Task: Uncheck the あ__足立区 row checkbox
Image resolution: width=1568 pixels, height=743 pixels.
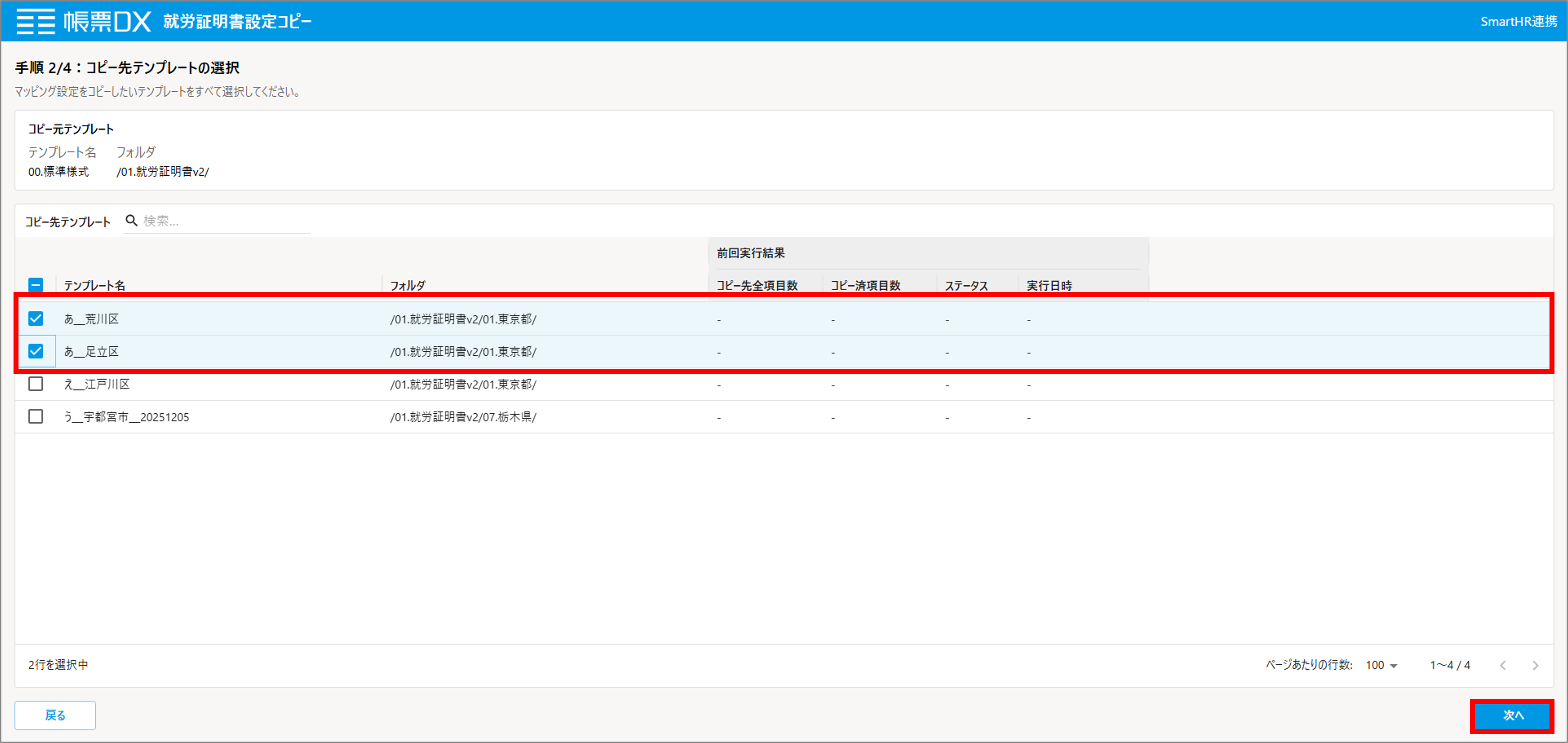Action: (36, 351)
